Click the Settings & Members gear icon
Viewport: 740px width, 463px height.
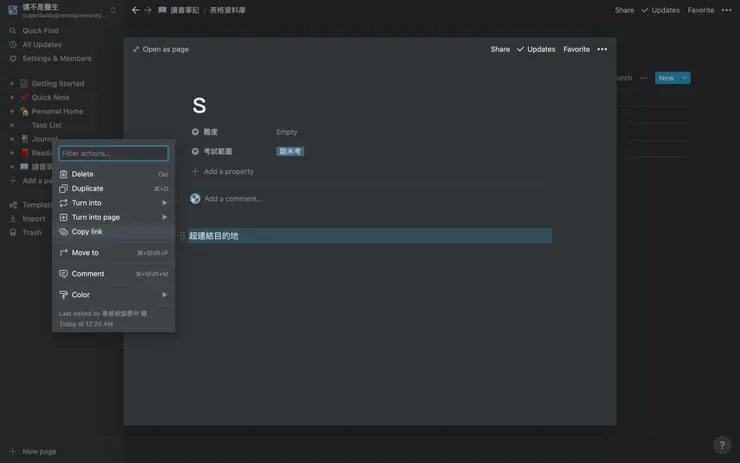(x=13, y=59)
